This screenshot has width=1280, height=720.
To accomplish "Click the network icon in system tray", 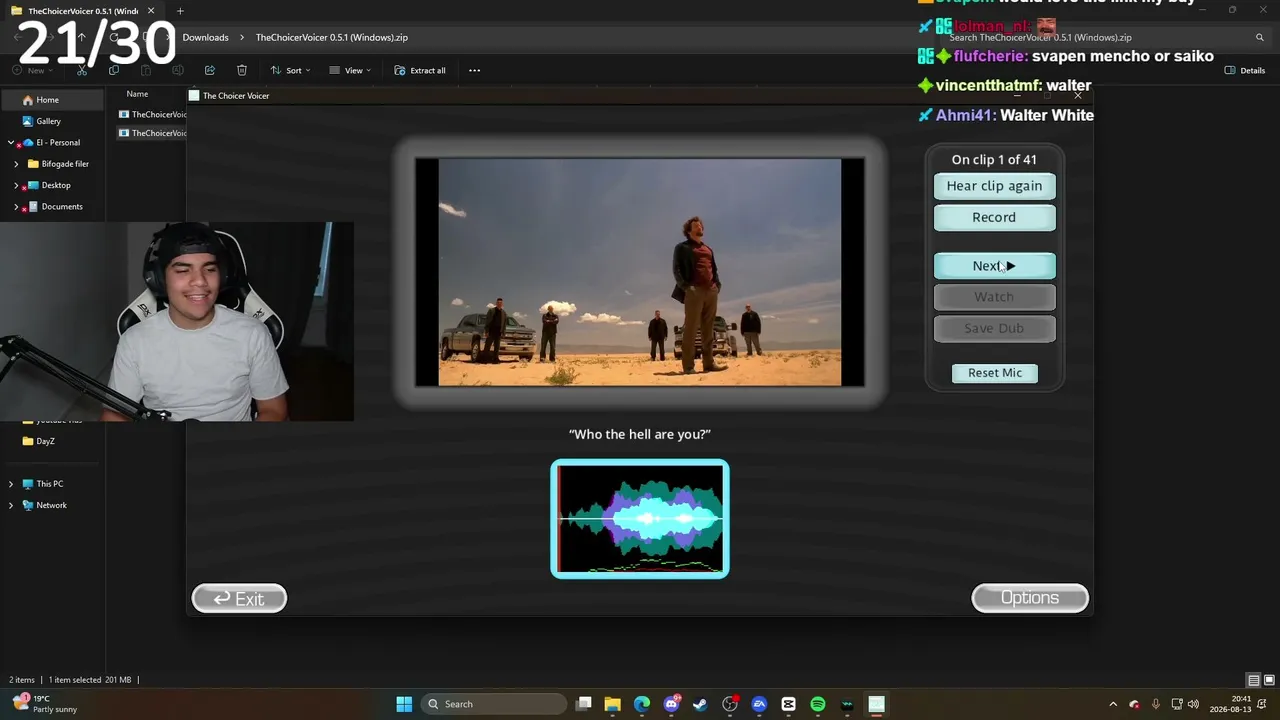I will 1177,704.
